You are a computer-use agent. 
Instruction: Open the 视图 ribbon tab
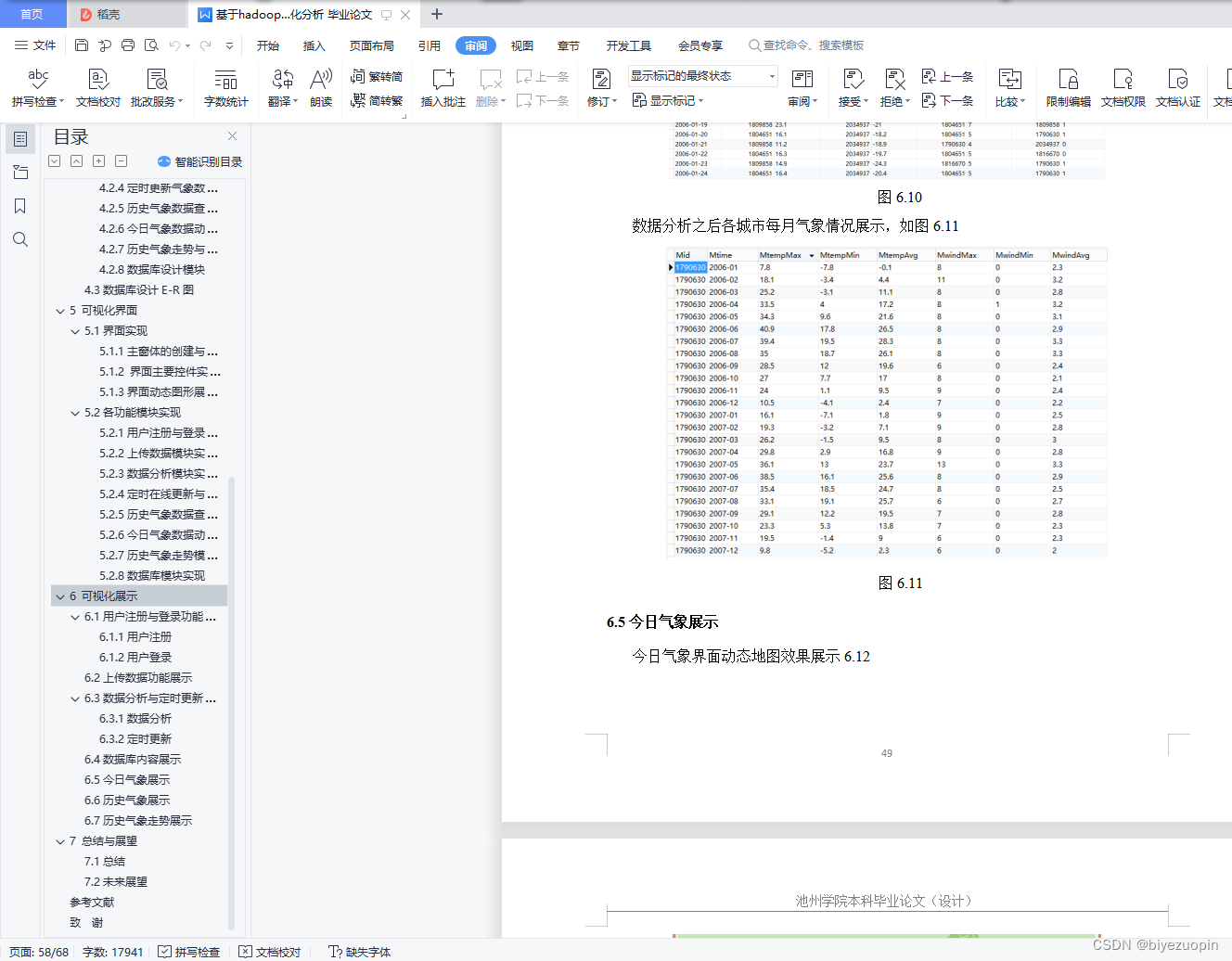[x=522, y=45]
